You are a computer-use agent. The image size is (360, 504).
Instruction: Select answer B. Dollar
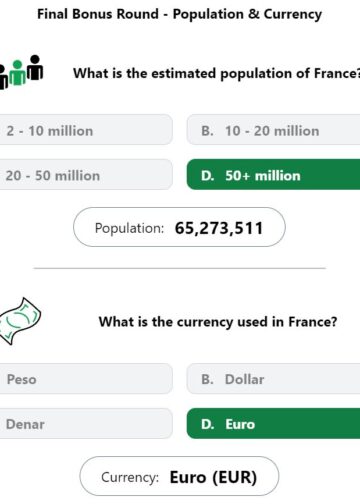[x=273, y=379]
